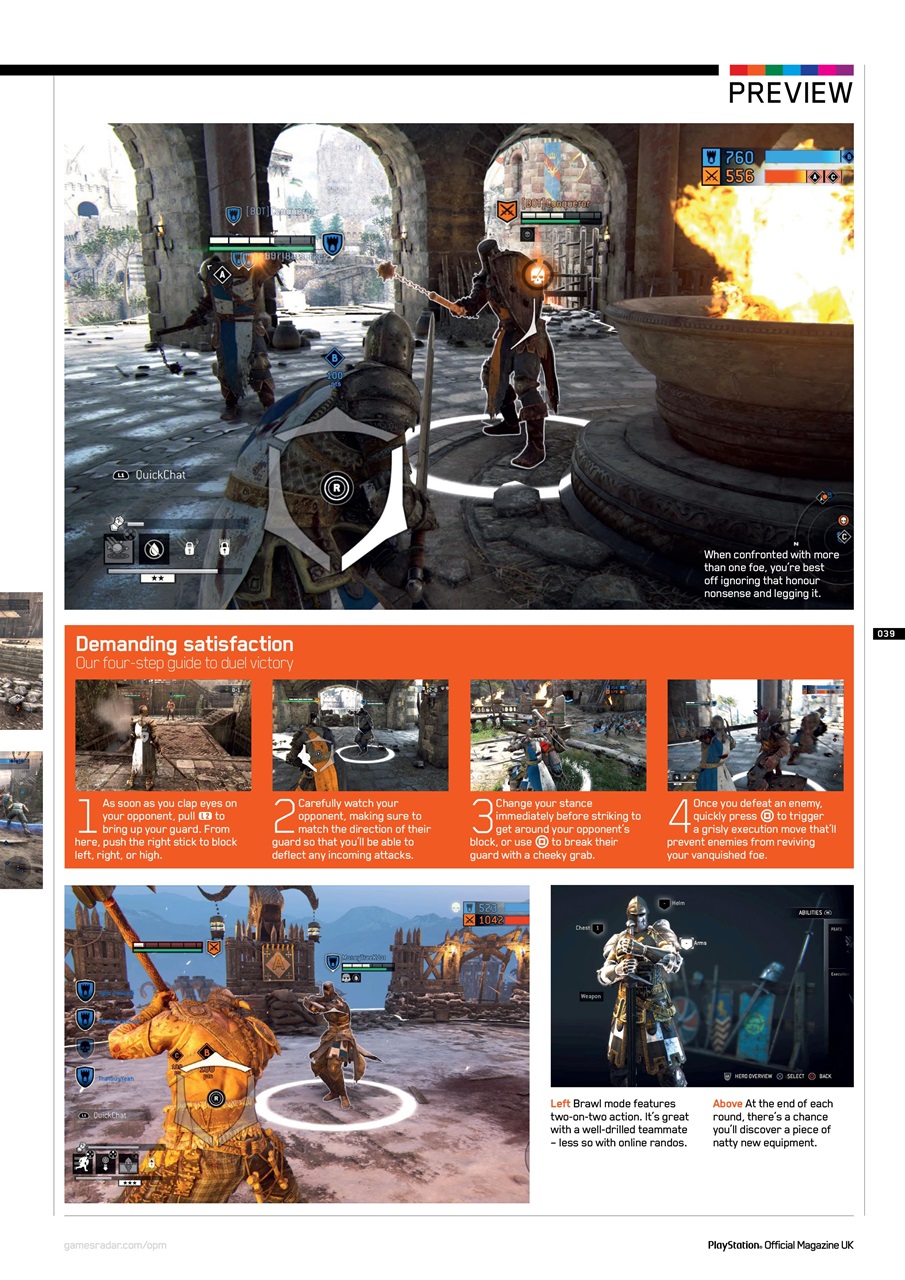Image resolution: width=905 pixels, height=1280 pixels.
Task: Click QuickChat label in the Brawl screenshot
Action: coord(110,1115)
